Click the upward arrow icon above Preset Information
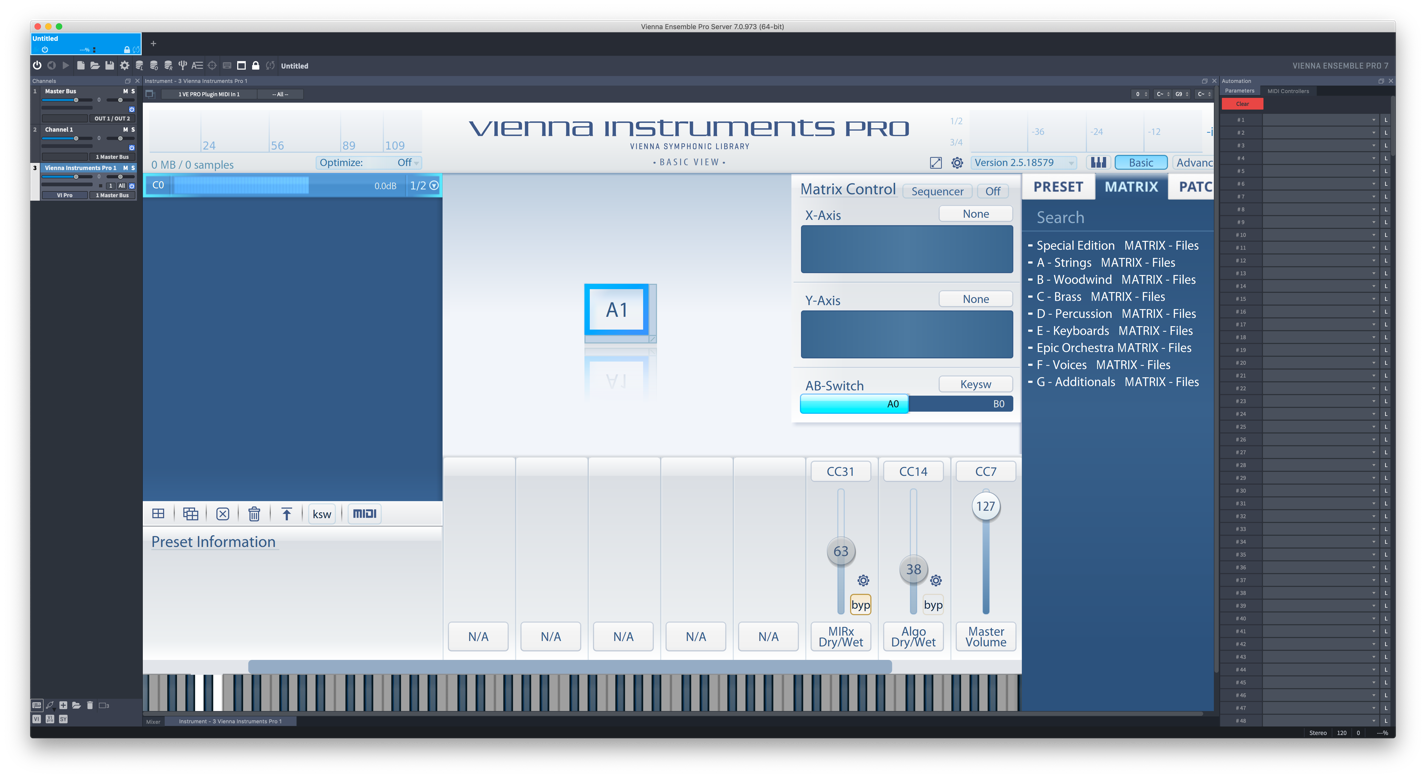1426x778 pixels. [287, 514]
